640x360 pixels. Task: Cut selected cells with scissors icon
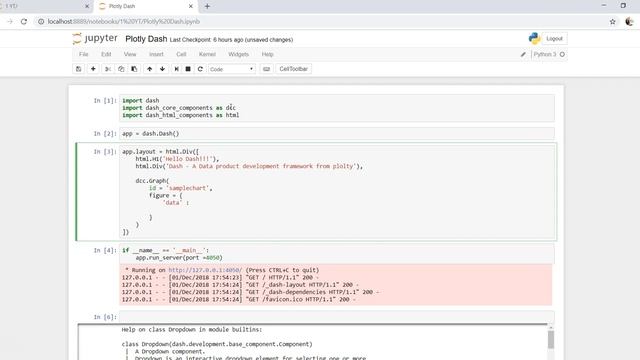click(x=108, y=69)
